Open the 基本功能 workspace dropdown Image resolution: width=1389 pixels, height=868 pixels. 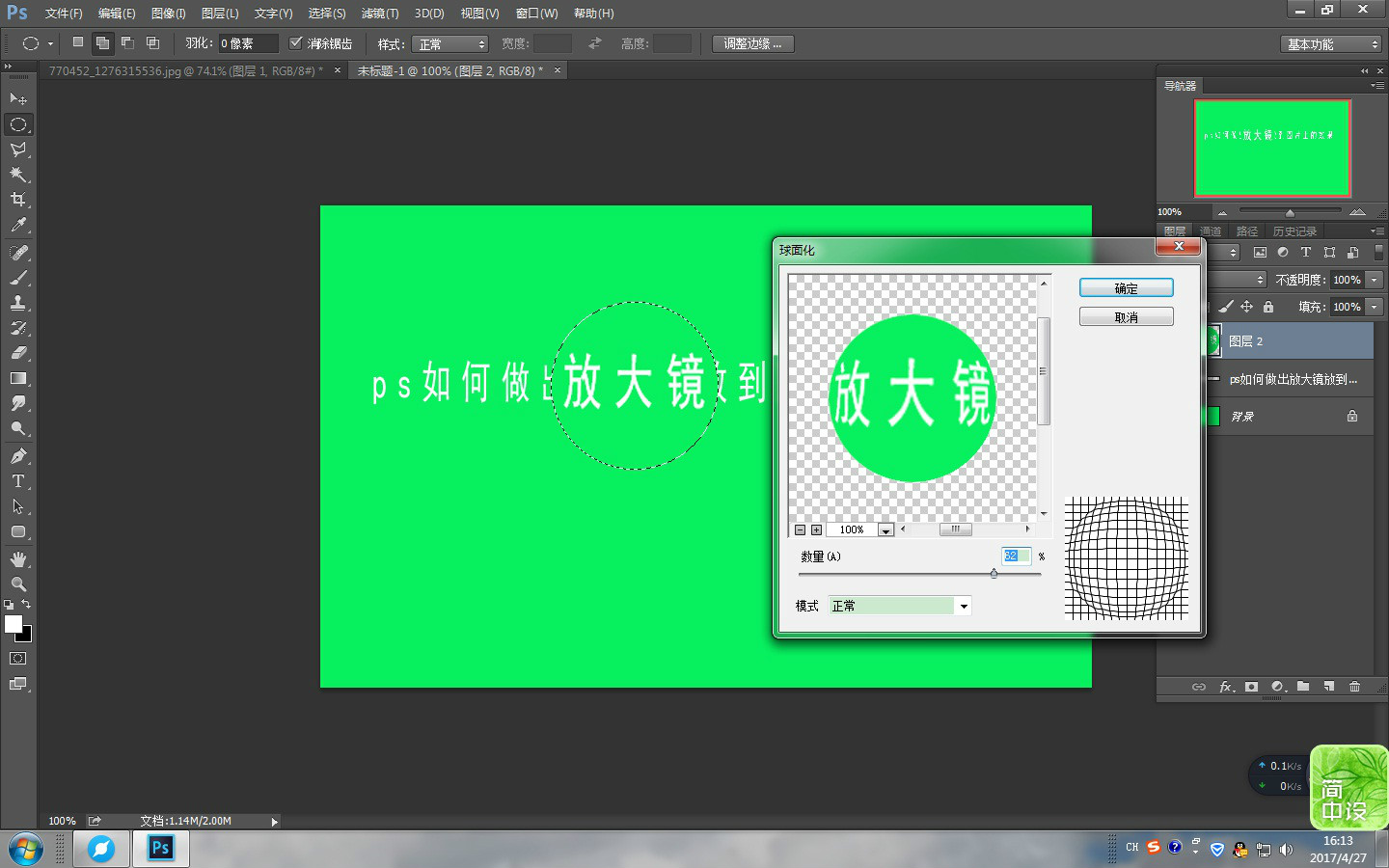pyautogui.click(x=1331, y=44)
